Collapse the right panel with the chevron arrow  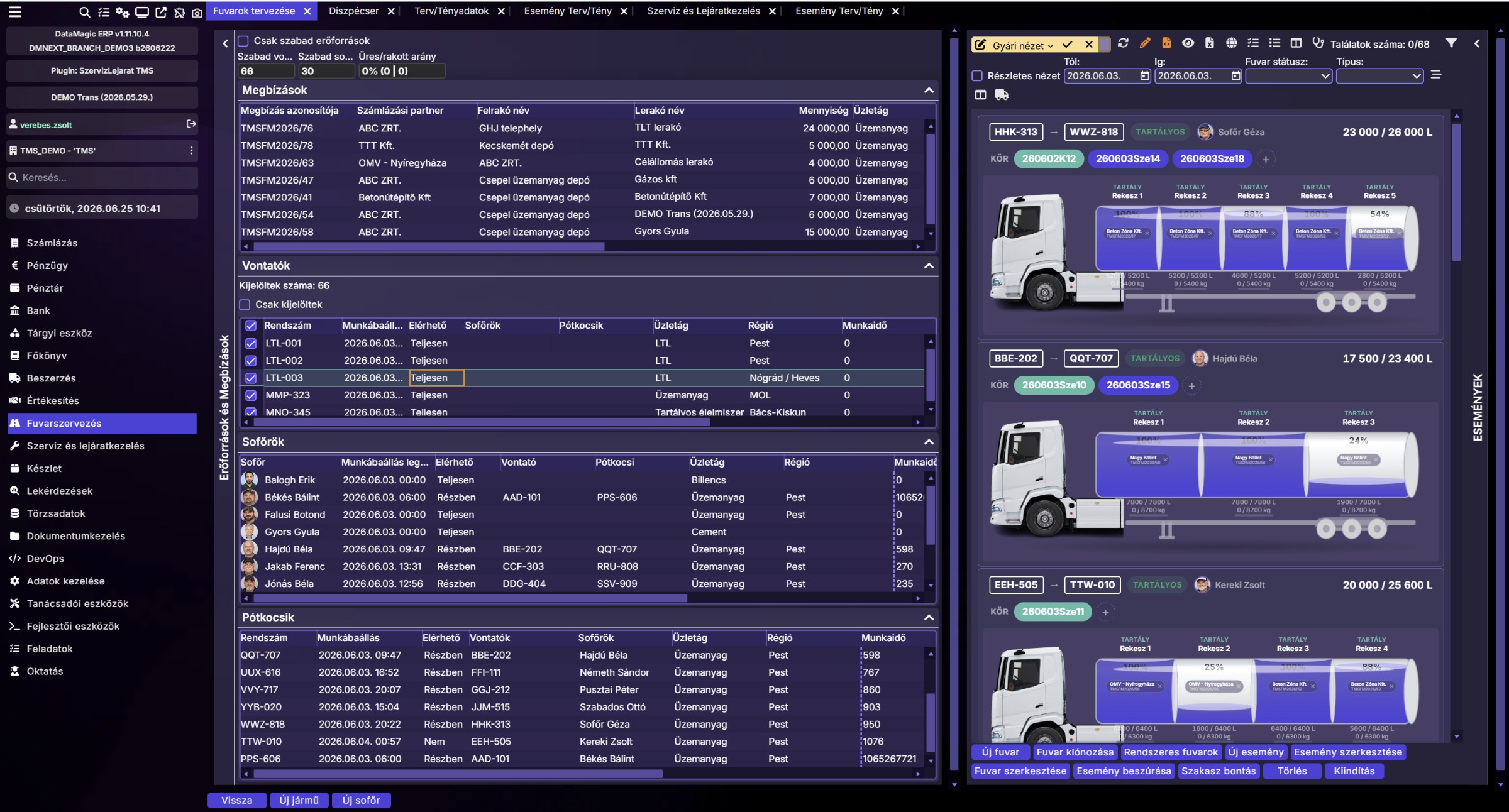1477,43
